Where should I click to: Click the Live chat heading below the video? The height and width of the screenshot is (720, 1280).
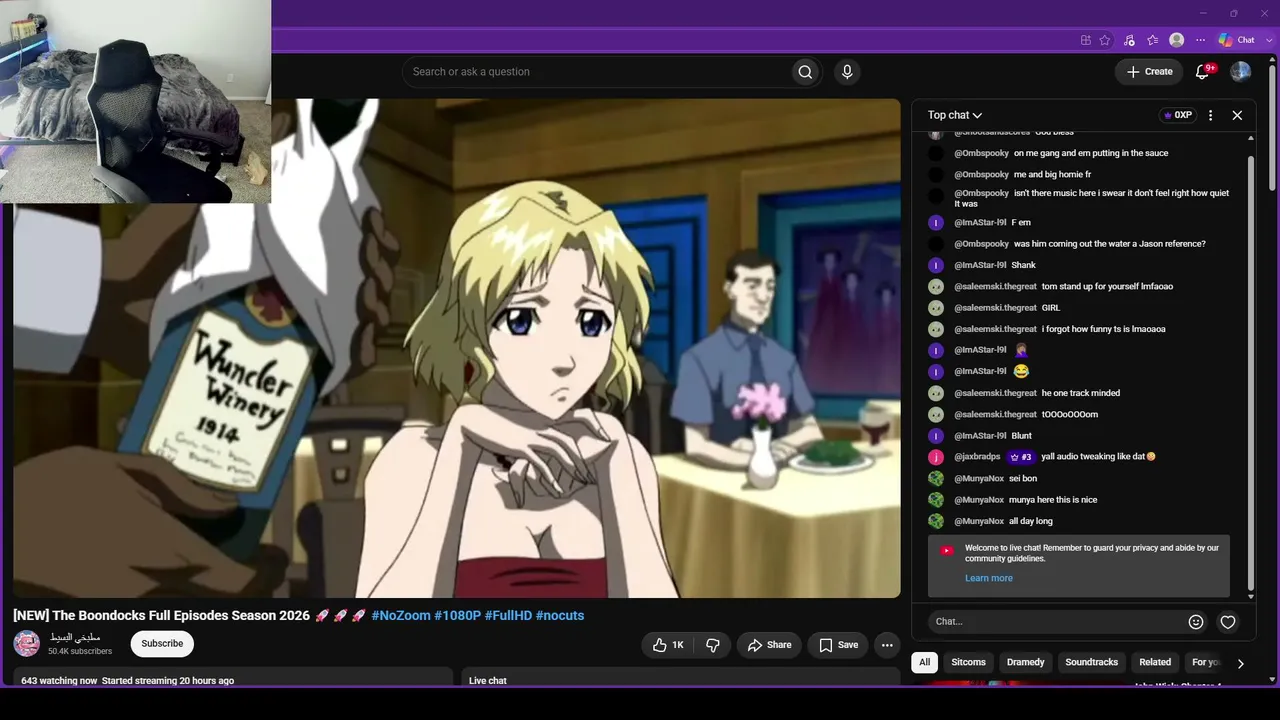click(x=488, y=681)
